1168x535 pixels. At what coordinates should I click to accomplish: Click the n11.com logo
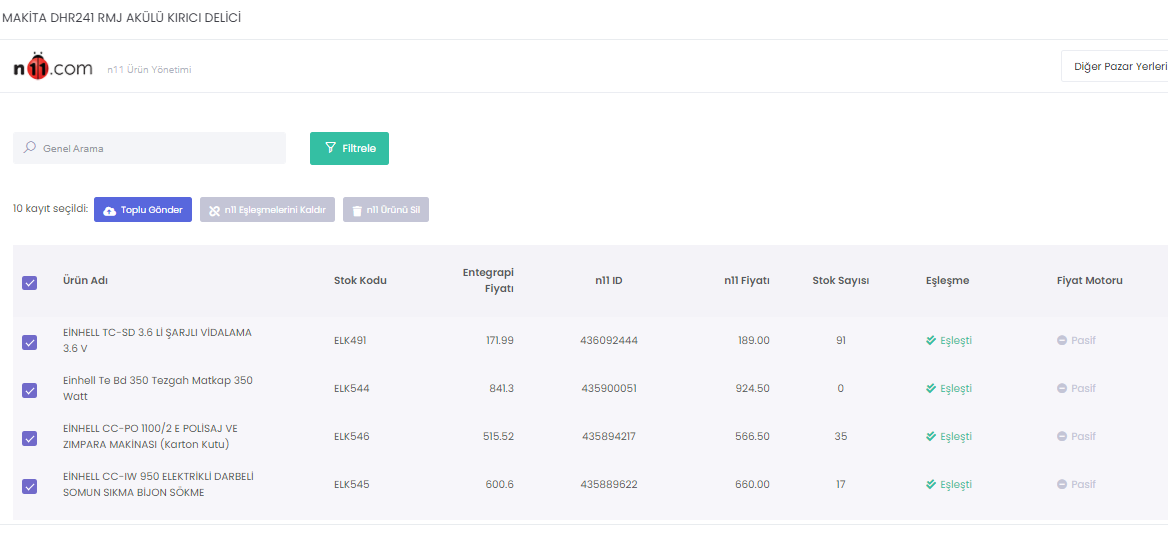pos(52,67)
